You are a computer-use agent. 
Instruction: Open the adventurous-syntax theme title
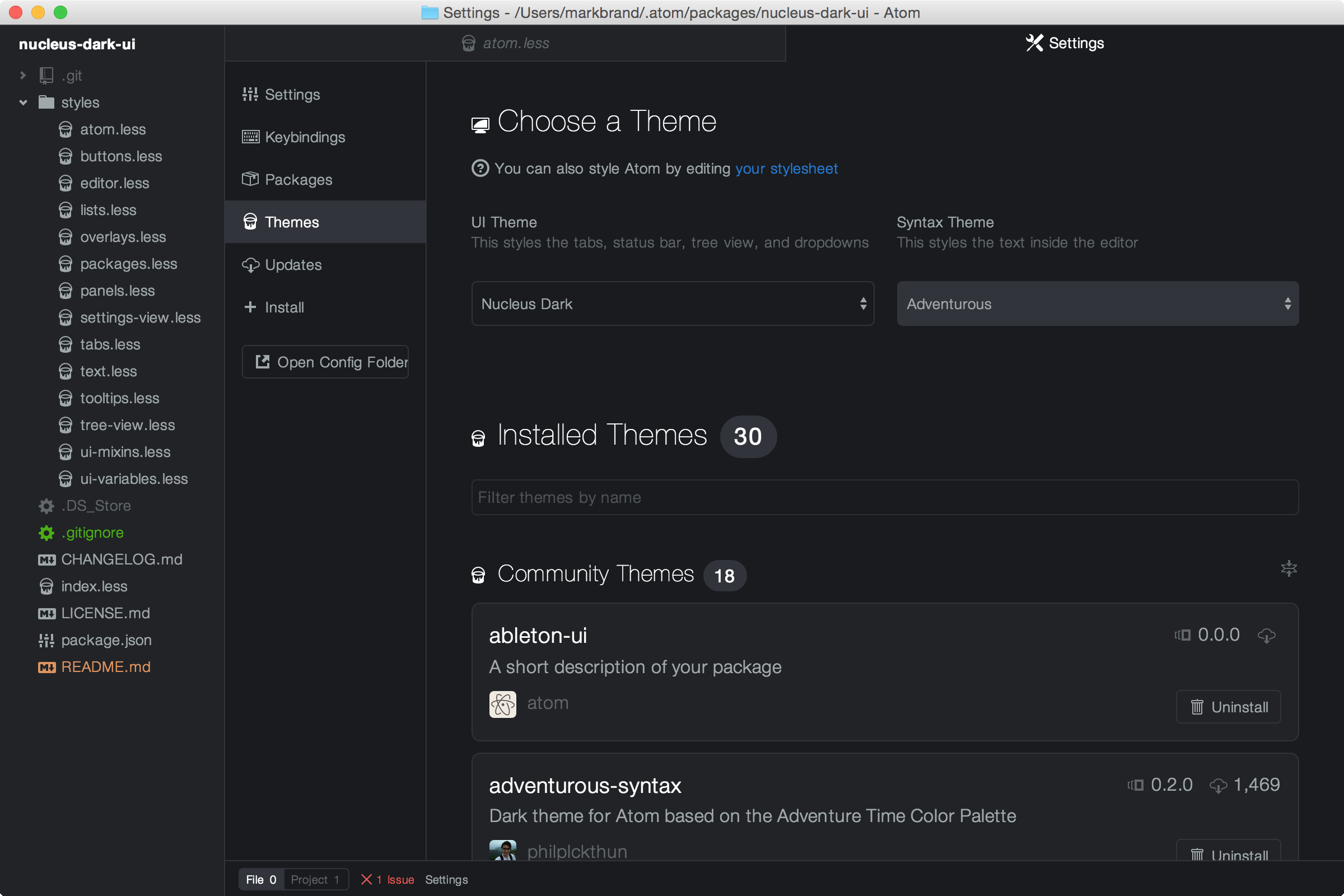pyautogui.click(x=585, y=786)
